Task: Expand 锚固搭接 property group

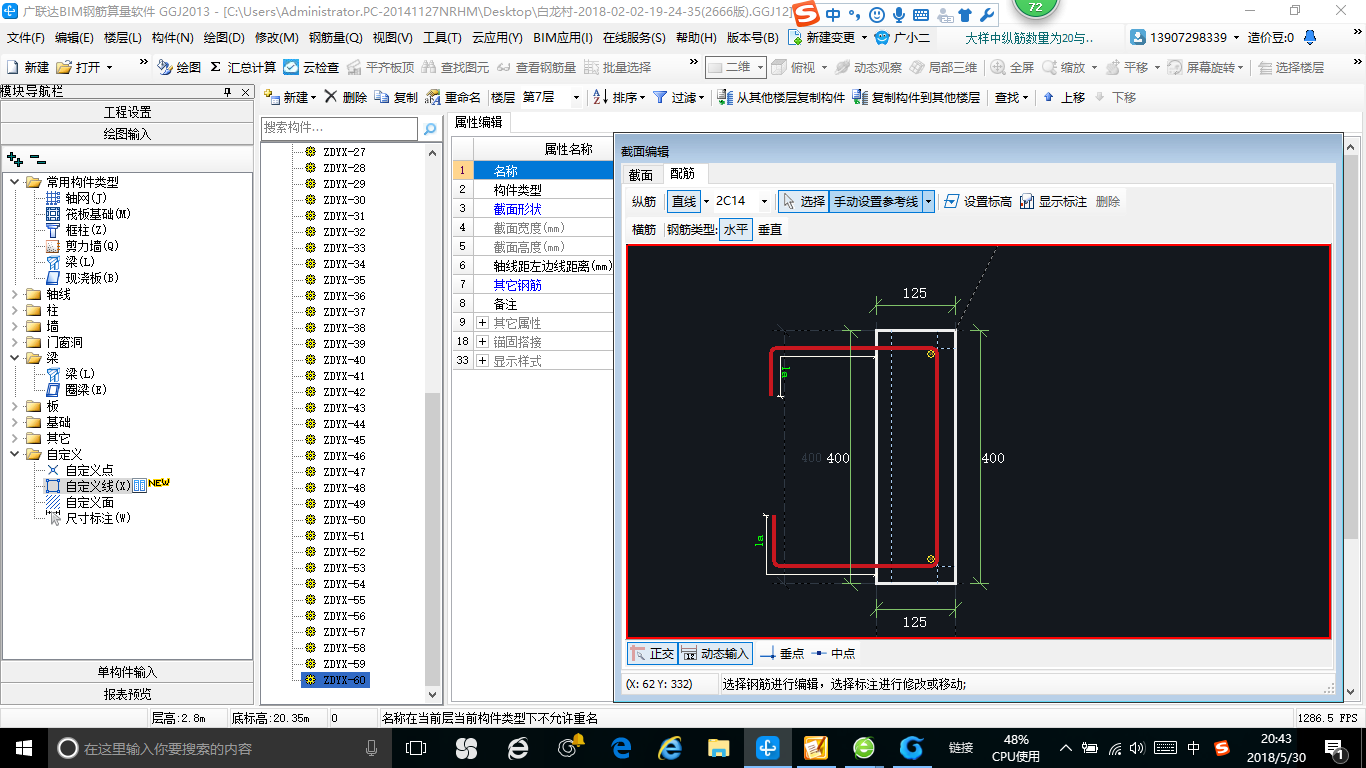Action: (x=483, y=342)
